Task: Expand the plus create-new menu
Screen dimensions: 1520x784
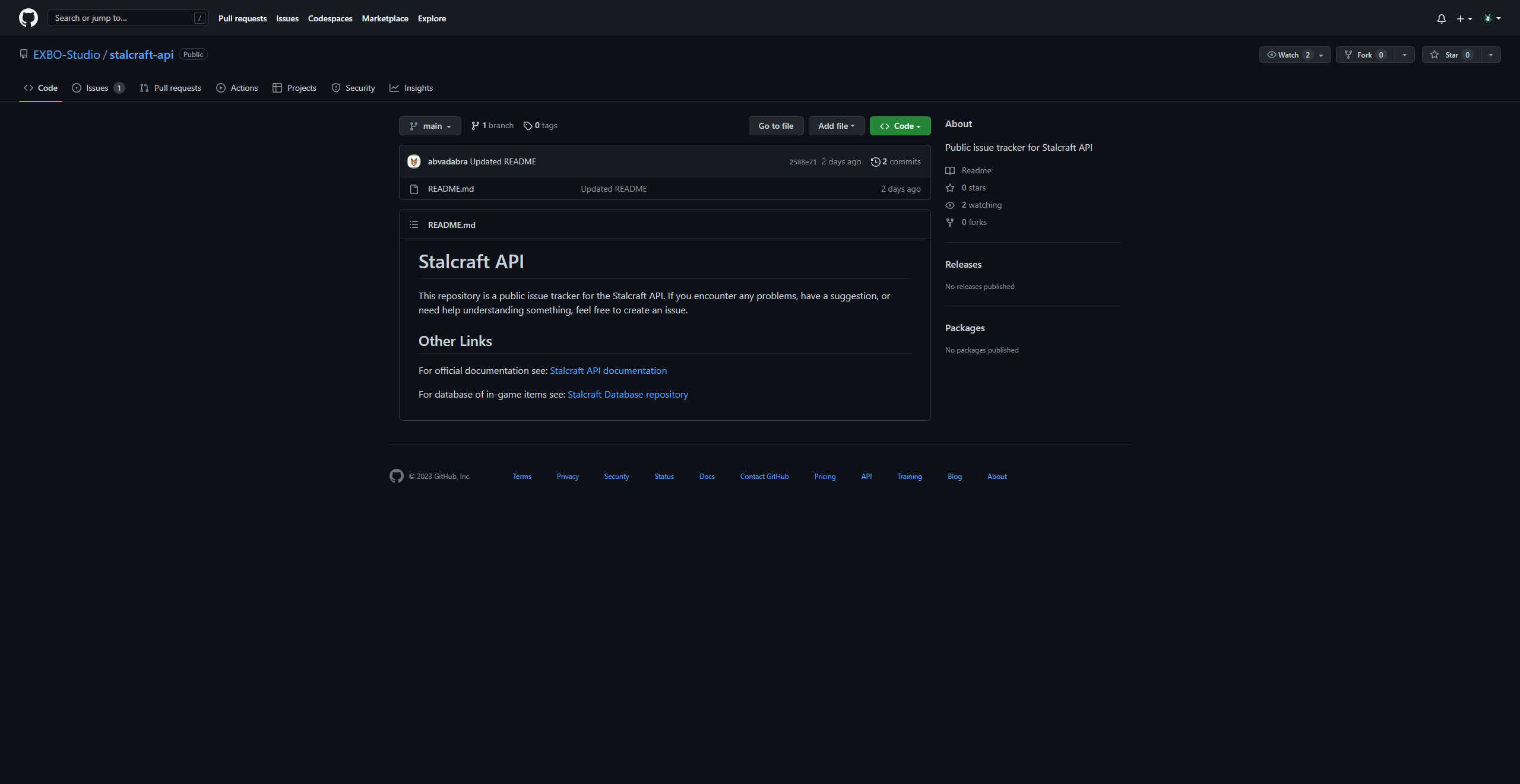Action: pyautogui.click(x=1464, y=18)
